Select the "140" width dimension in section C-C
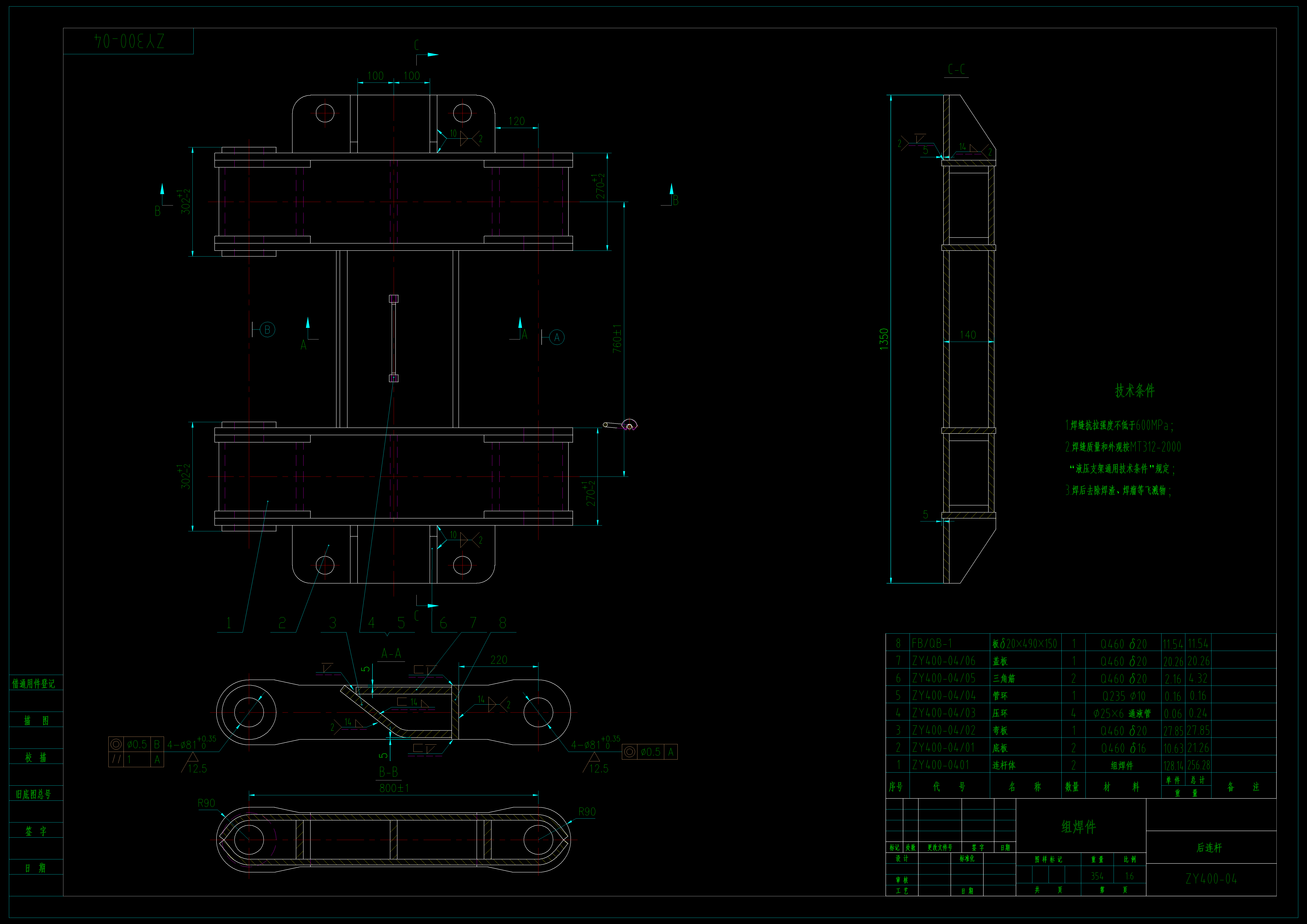 point(968,335)
